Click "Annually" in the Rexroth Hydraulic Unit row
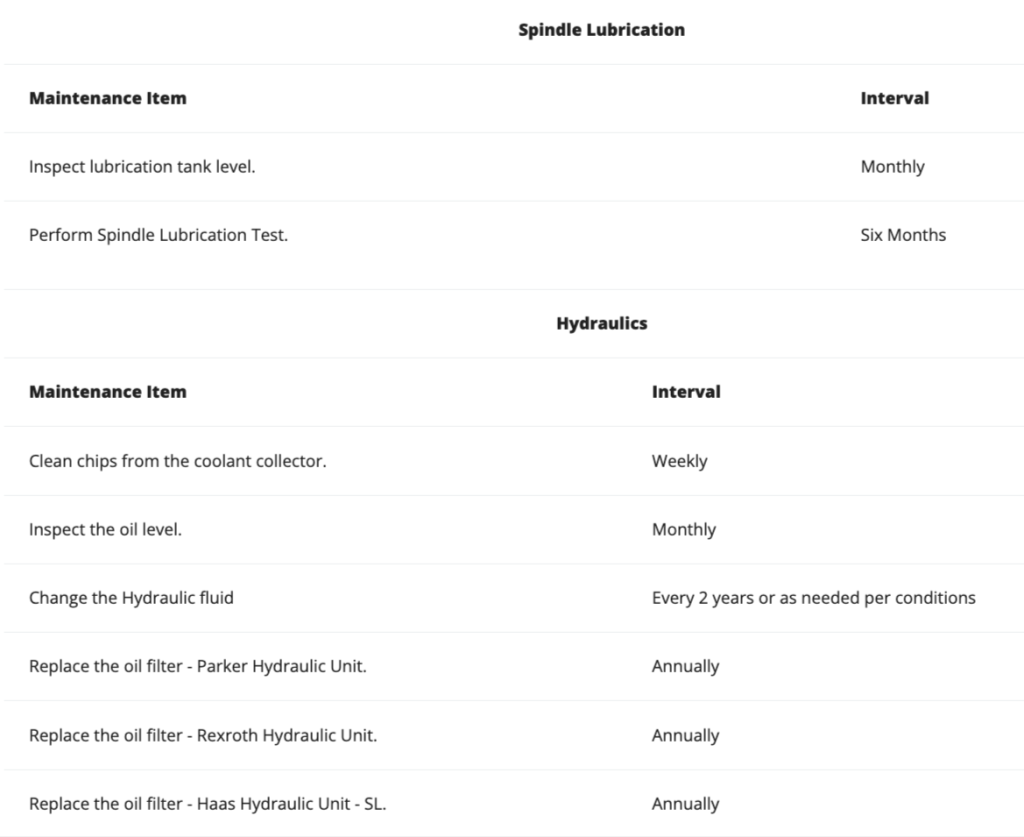 [x=685, y=735]
